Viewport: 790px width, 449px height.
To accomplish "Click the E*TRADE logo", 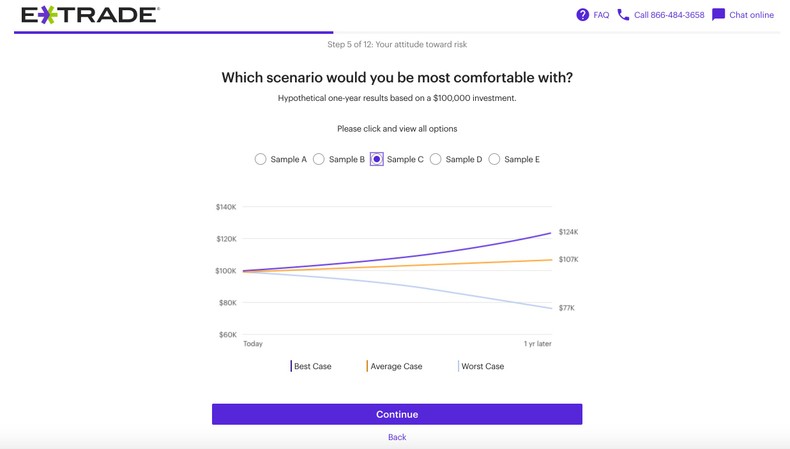I will click(90, 15).
